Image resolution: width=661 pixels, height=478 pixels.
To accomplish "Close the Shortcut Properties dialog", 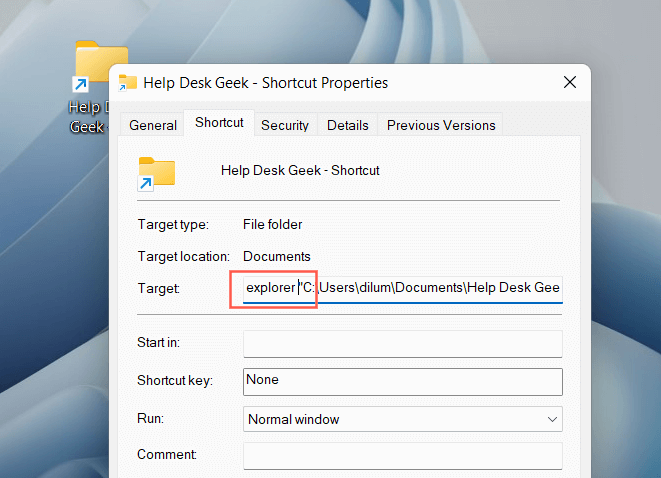I will [x=570, y=82].
